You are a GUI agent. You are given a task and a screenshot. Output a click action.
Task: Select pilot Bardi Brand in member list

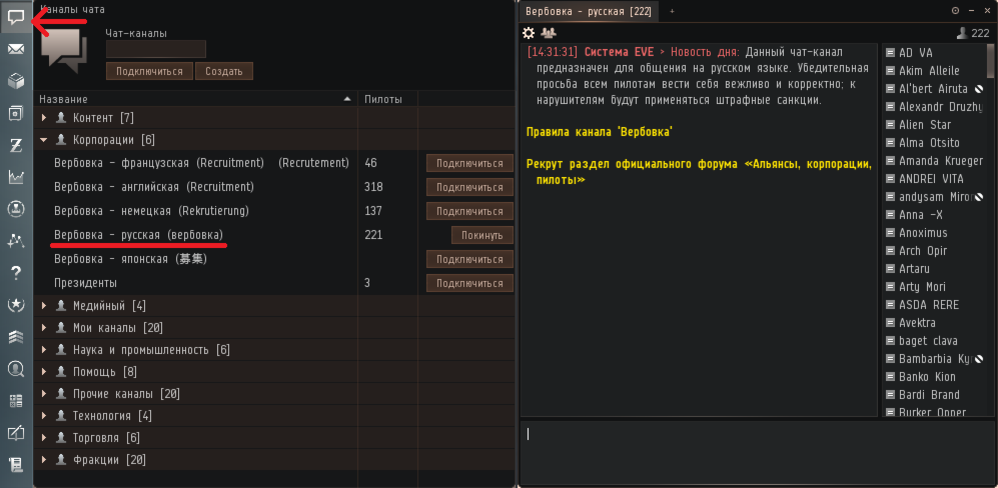929,394
